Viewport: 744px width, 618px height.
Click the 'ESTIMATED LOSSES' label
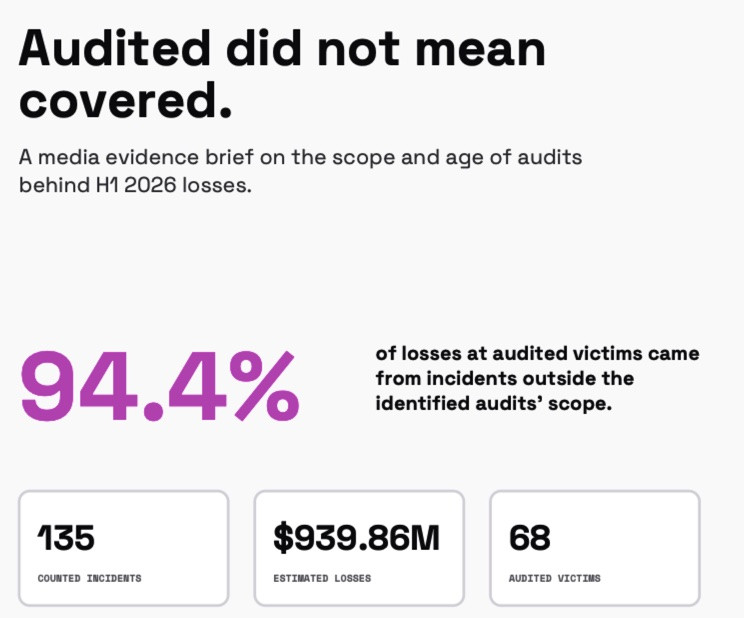point(322,579)
